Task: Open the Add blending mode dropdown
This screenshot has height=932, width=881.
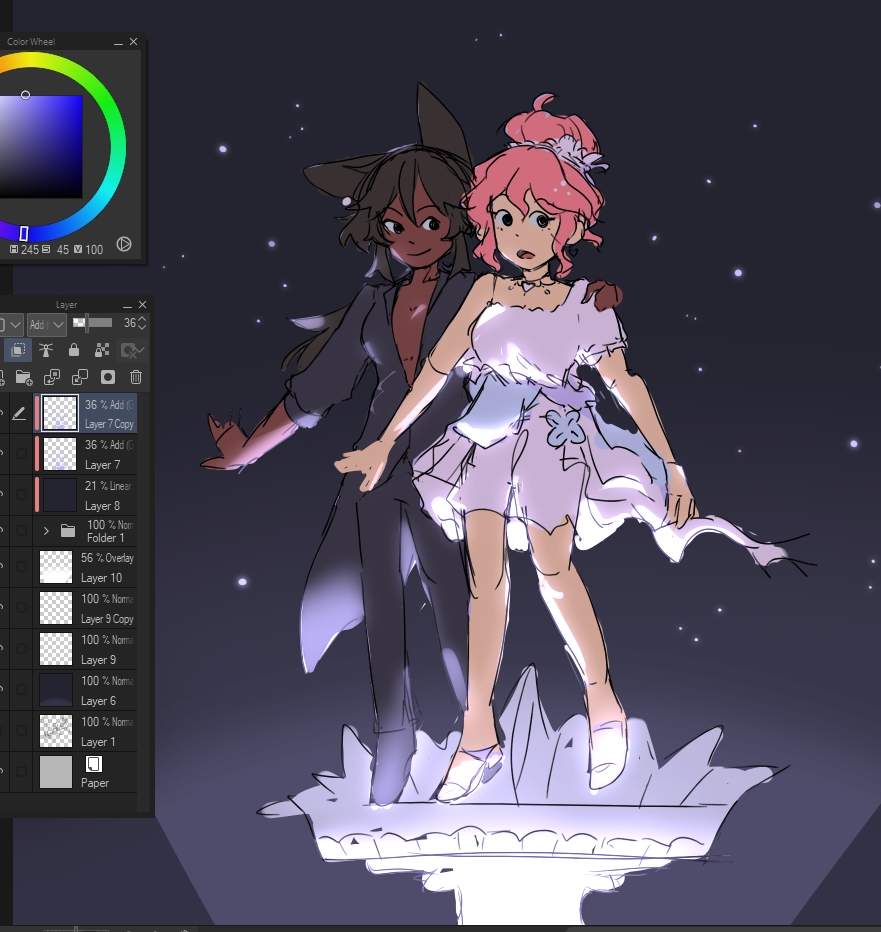Action: pos(47,324)
